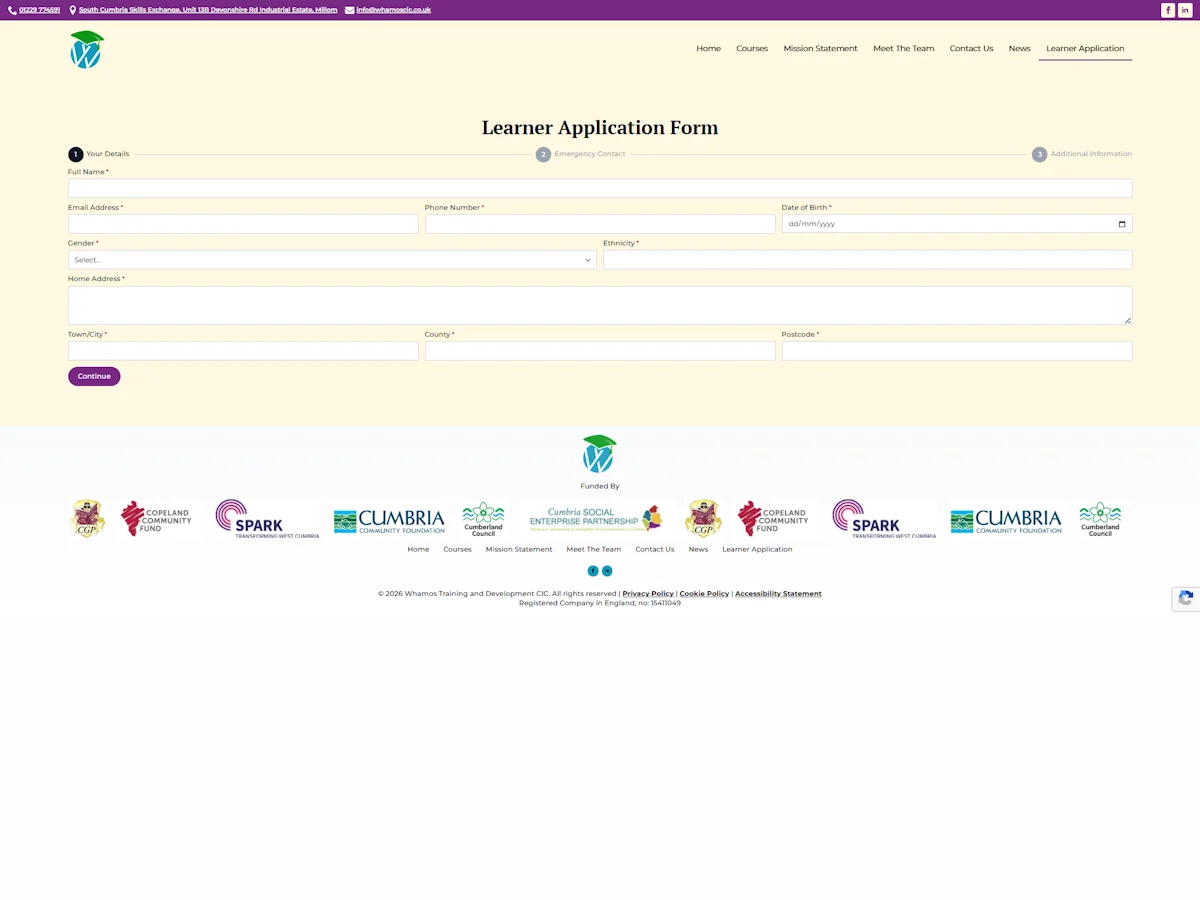
Task: Click the first Copeland Community Fund logo
Action: (x=157, y=518)
